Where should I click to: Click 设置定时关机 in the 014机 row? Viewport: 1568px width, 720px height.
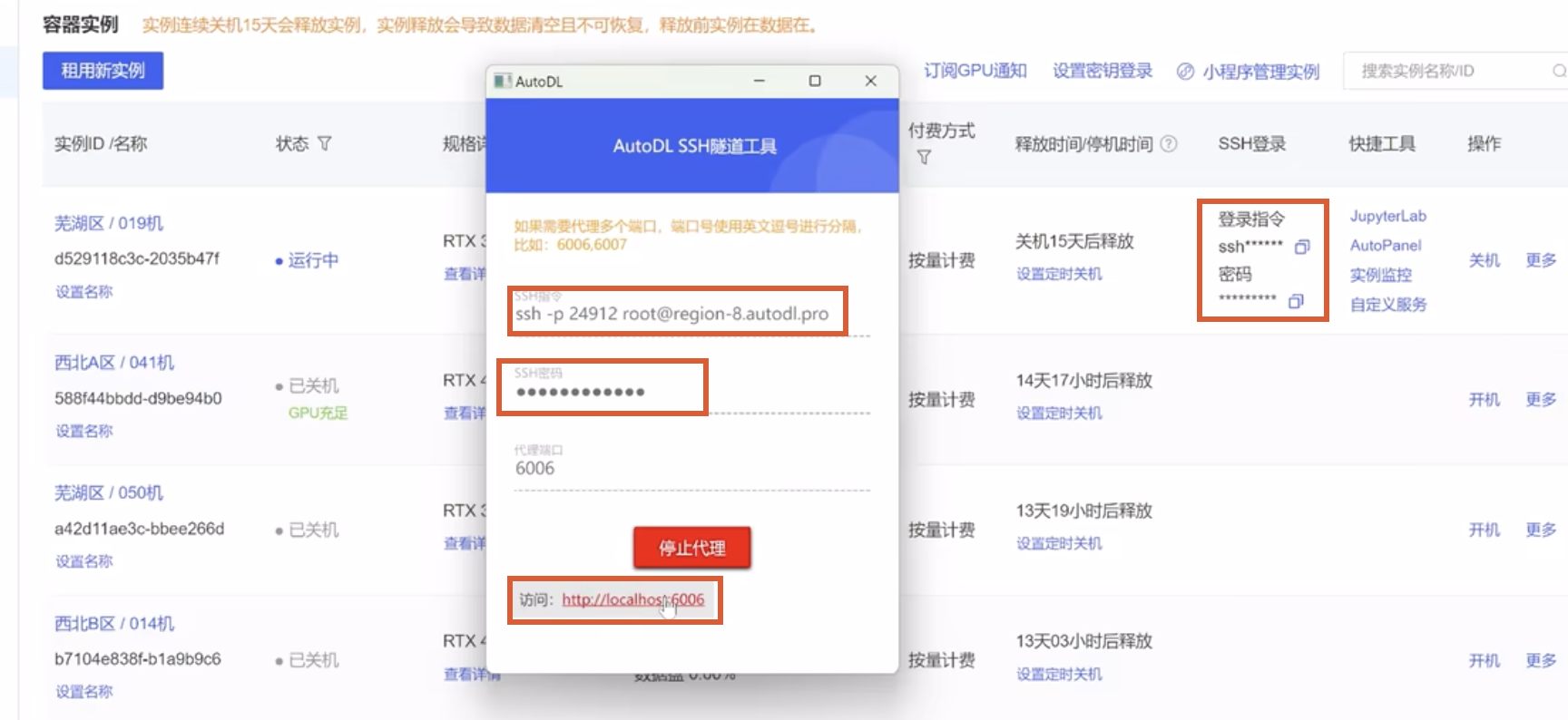click(1059, 674)
